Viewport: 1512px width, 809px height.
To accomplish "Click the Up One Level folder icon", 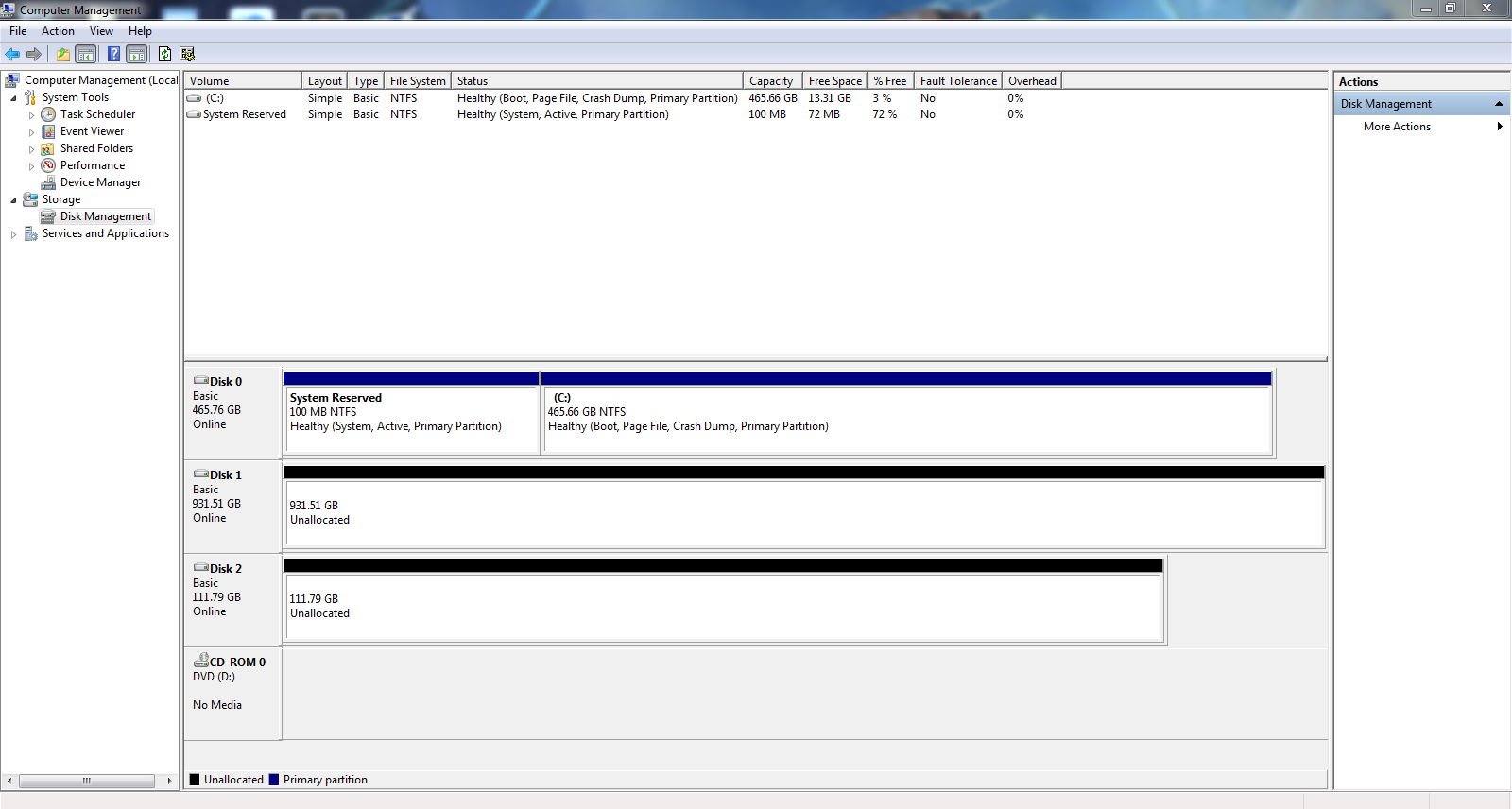I will coord(62,54).
